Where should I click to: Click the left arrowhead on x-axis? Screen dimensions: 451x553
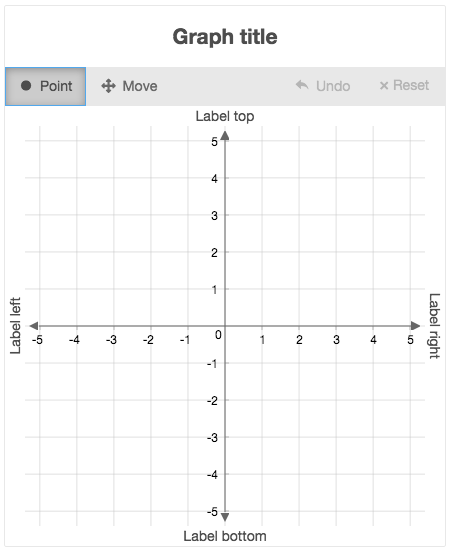coord(34,326)
